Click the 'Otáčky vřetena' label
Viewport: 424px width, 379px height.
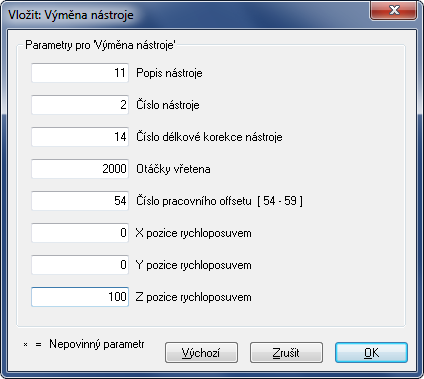point(173,169)
